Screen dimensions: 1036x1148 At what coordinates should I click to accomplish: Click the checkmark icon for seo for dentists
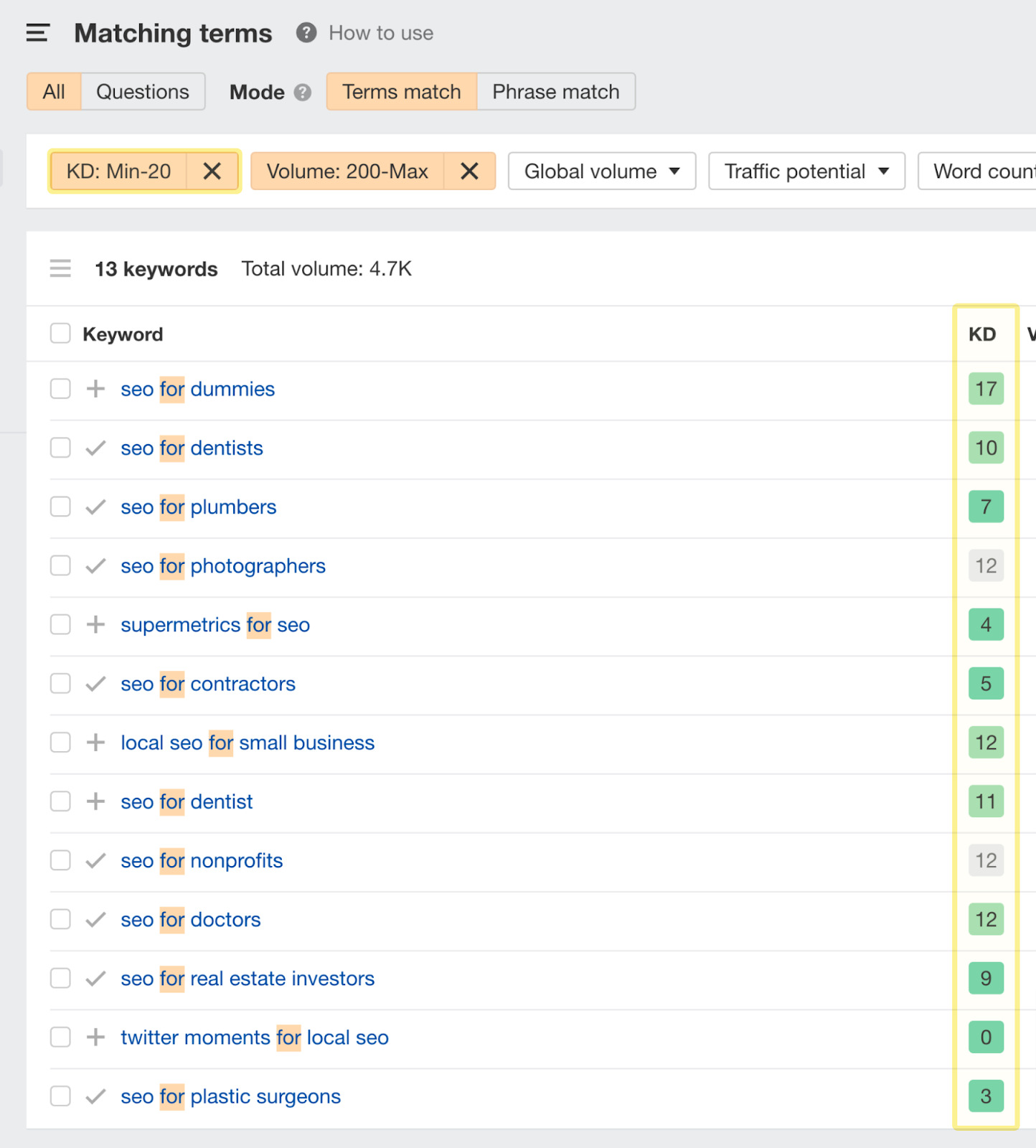95,448
